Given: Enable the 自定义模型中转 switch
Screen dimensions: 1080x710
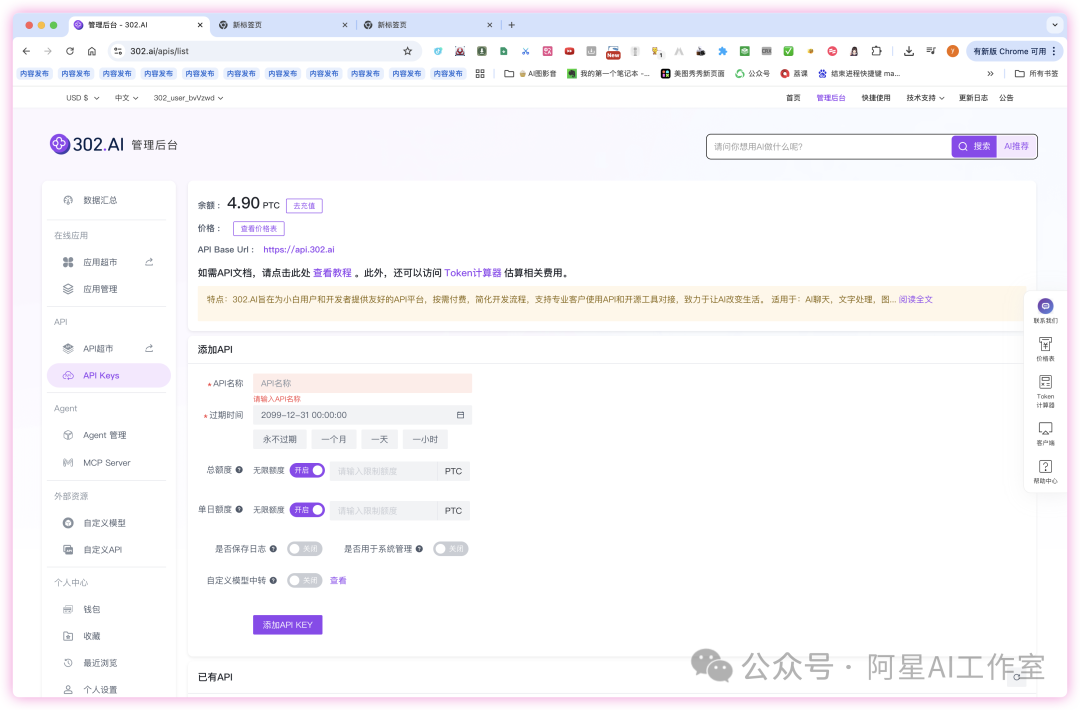Looking at the screenshot, I should 304,581.
